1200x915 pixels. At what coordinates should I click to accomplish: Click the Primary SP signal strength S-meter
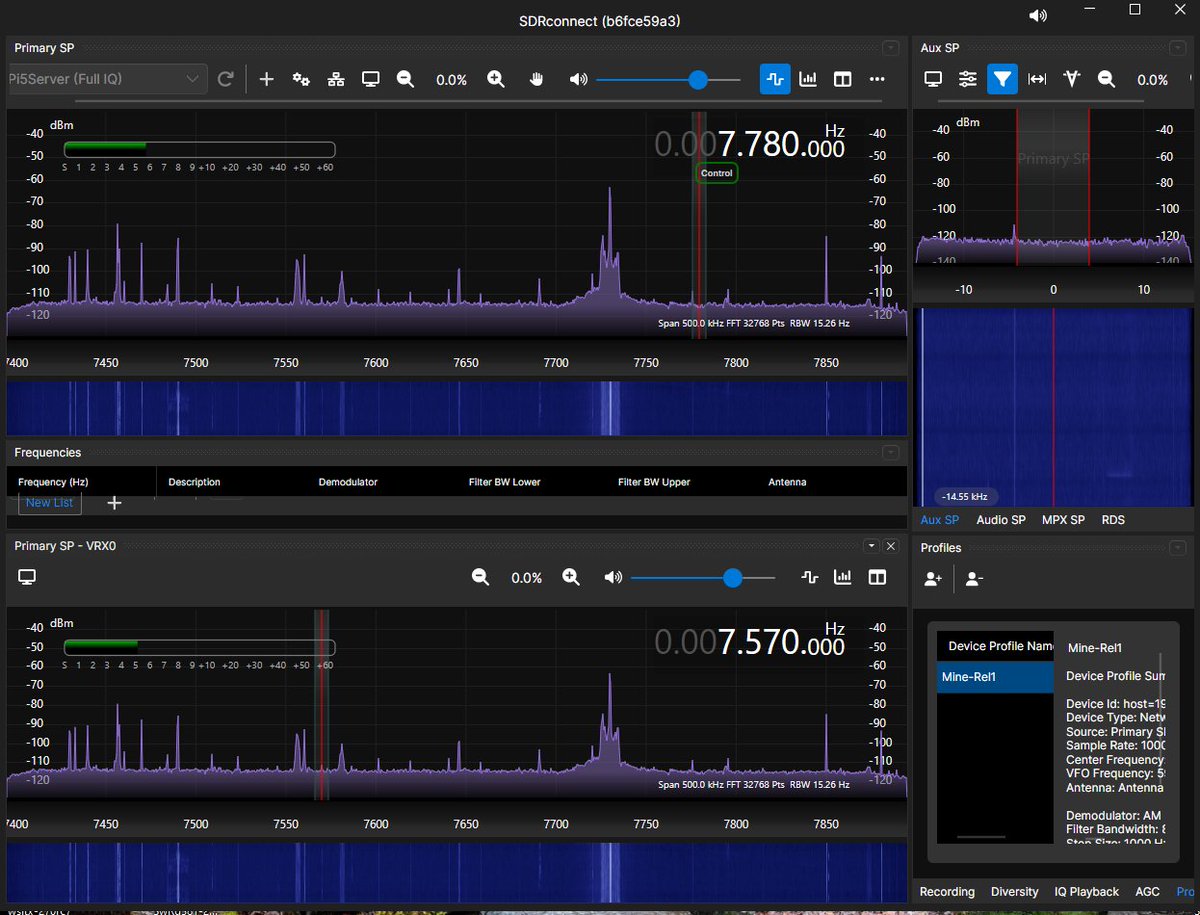pyautogui.click(x=199, y=149)
